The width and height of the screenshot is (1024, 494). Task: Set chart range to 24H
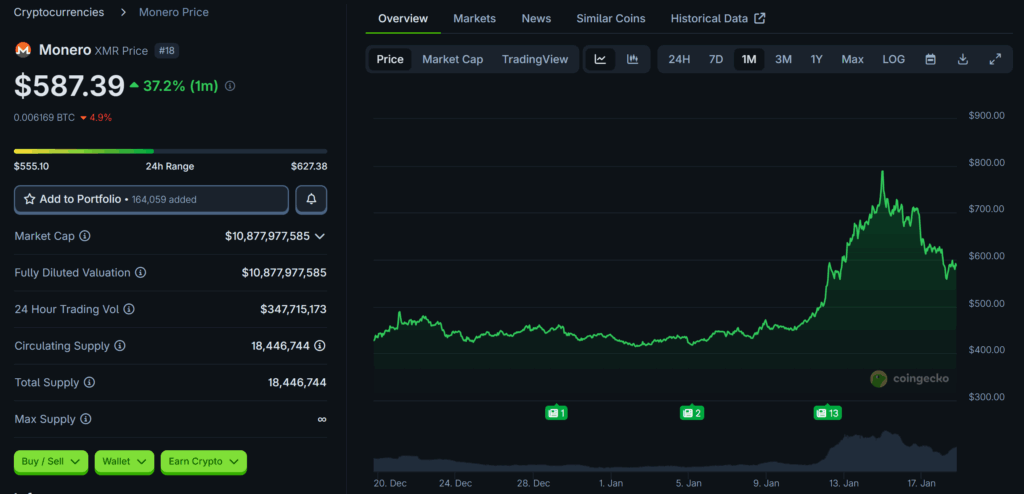coord(679,59)
